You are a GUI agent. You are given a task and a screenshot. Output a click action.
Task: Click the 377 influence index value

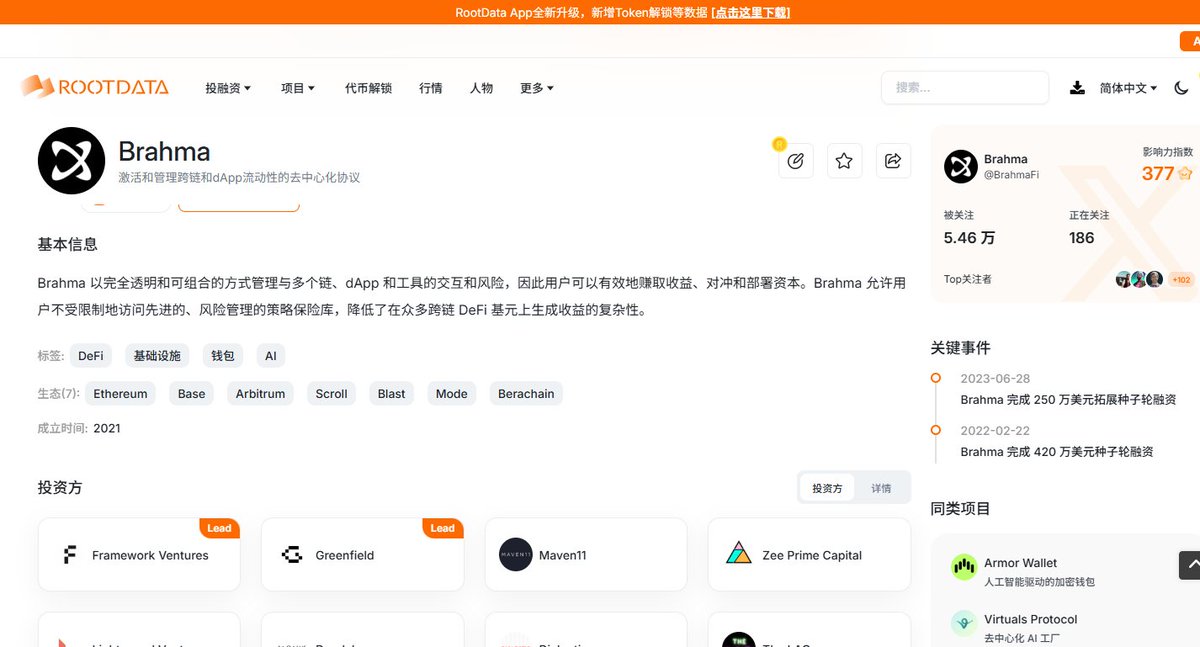[1158, 173]
